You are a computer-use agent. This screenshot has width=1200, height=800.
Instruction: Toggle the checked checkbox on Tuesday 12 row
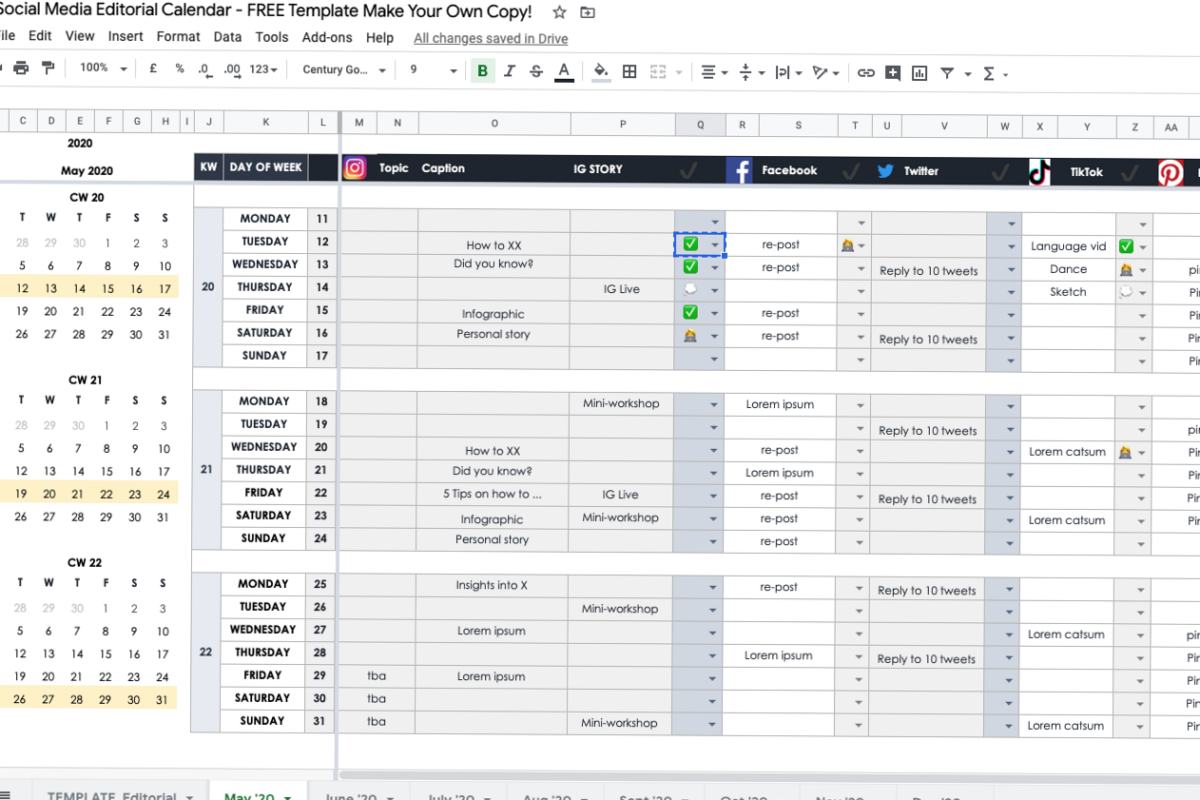pyautogui.click(x=691, y=244)
